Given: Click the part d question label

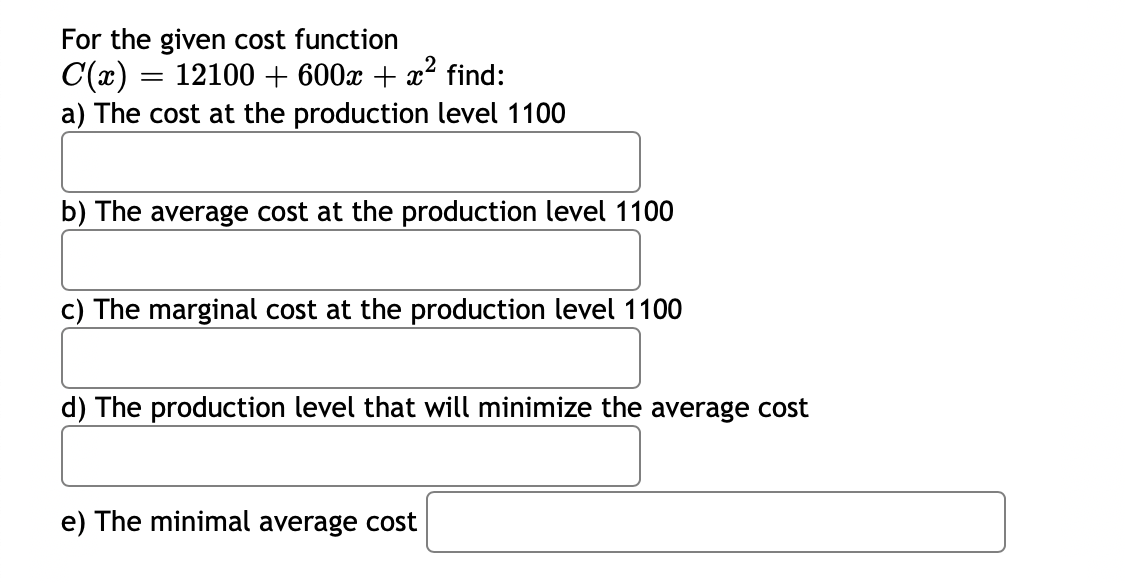Looking at the screenshot, I should (x=434, y=407).
